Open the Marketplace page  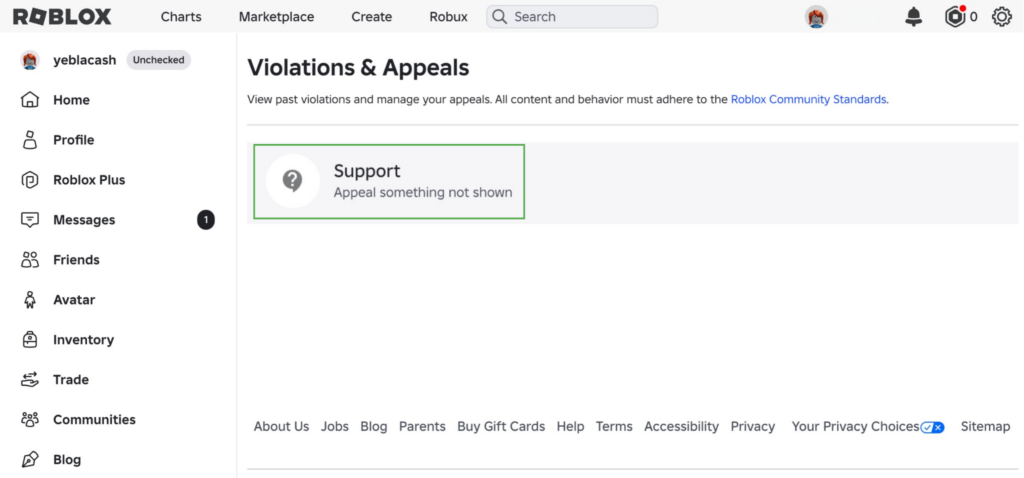(x=276, y=17)
